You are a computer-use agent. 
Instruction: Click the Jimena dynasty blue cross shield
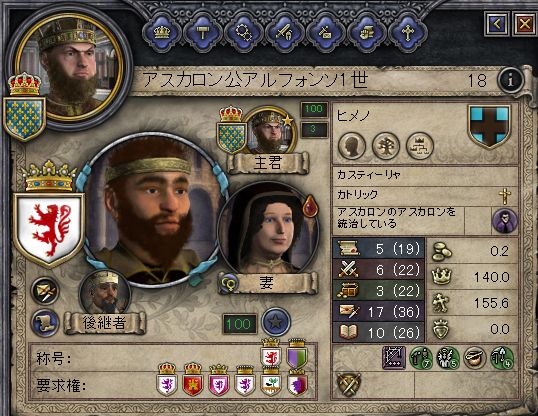pyautogui.click(x=490, y=126)
